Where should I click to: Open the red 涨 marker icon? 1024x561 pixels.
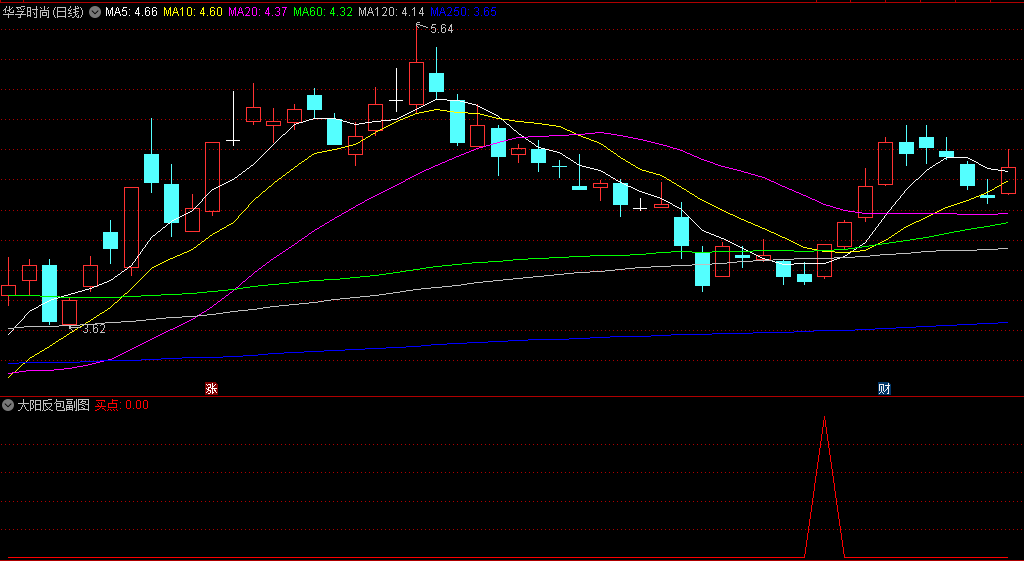pos(211,389)
